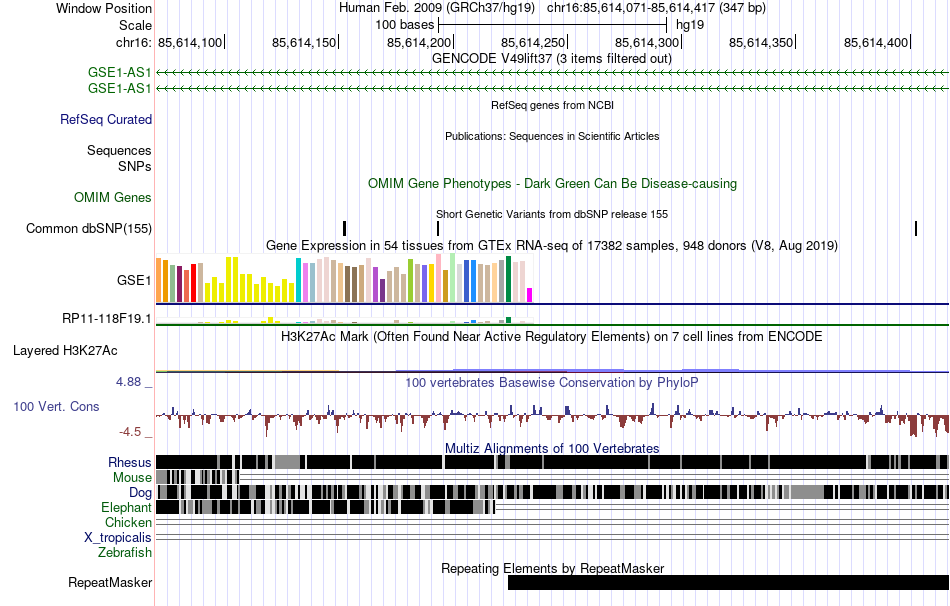Click the GSE1 GTEx expression label
Viewport: 950px width, 606px height.
[134, 281]
